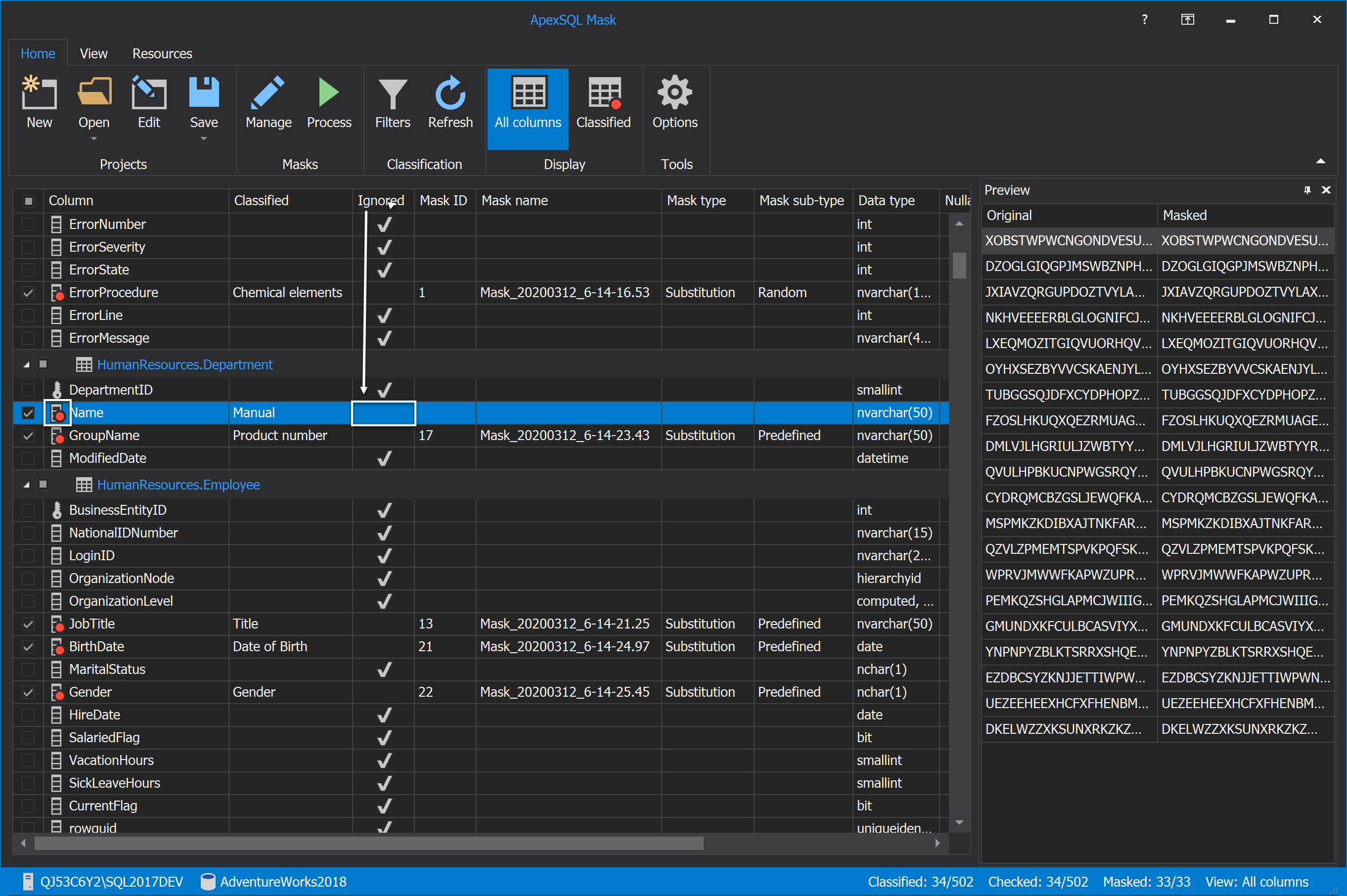Switch to the View tab
The height and width of the screenshot is (896, 1347).
click(94, 54)
